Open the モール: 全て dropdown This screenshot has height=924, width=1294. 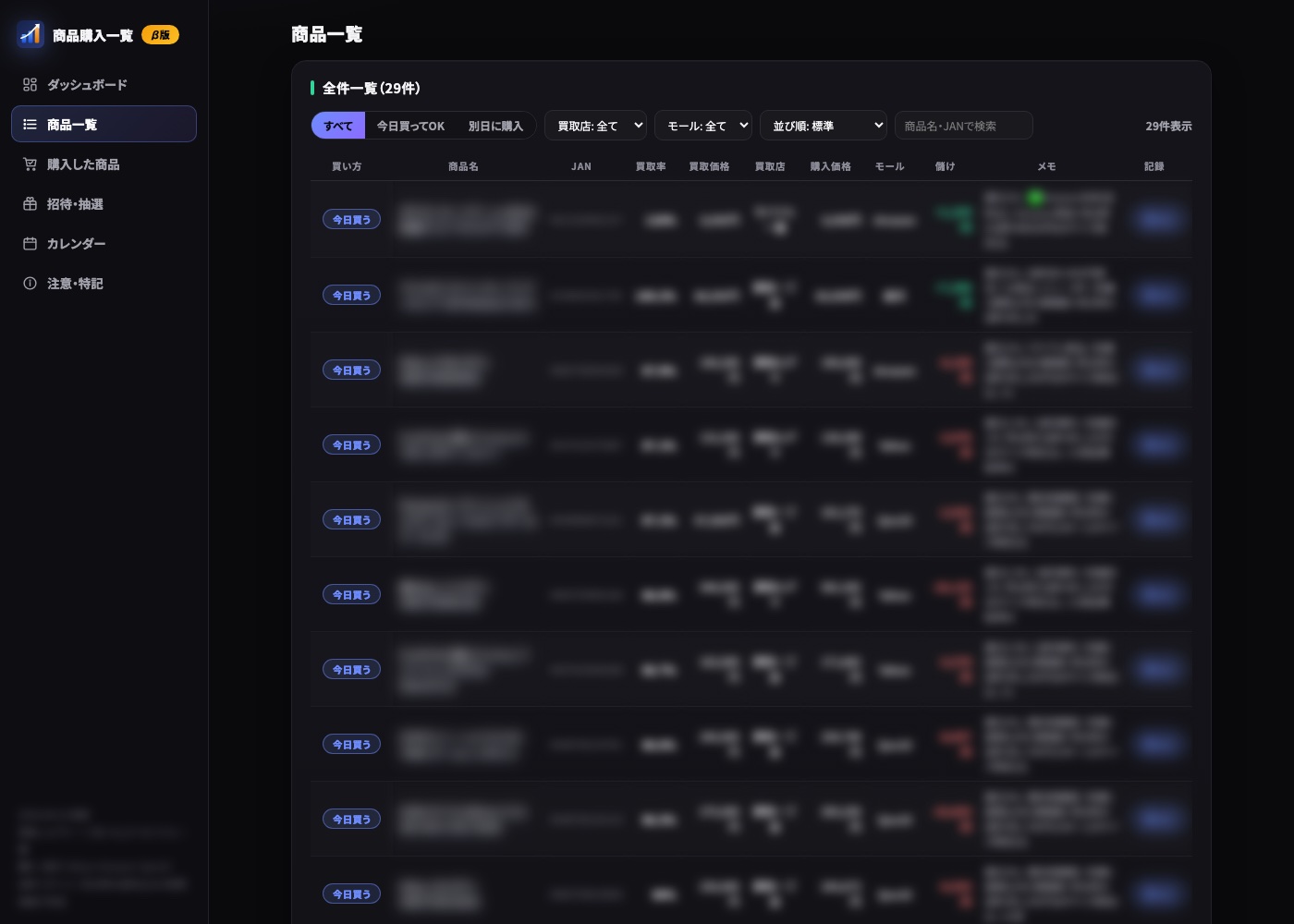click(x=703, y=126)
